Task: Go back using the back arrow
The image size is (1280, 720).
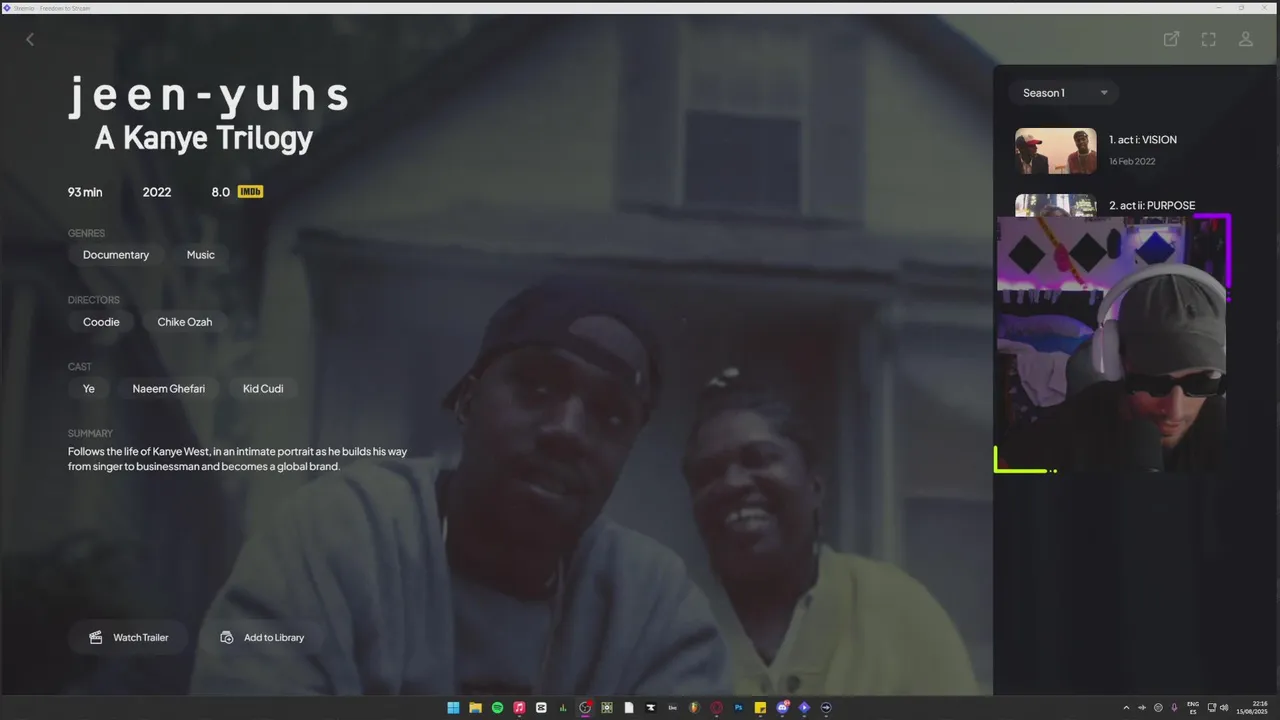Action: coord(30,39)
